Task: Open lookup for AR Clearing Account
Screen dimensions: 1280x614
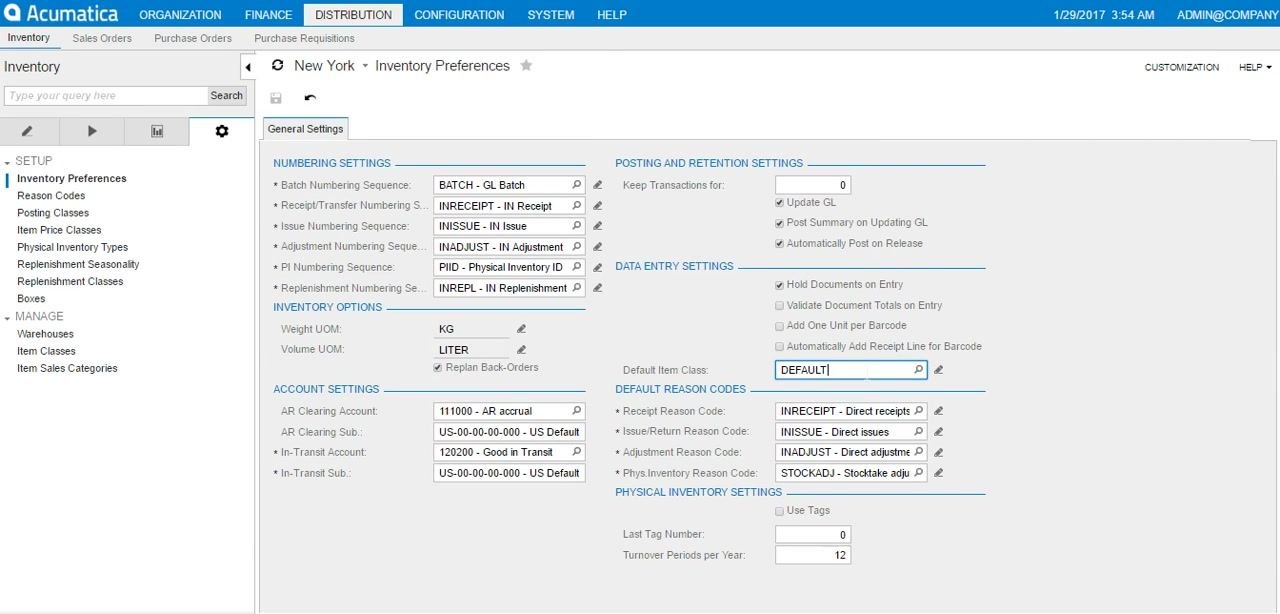Action: click(x=576, y=411)
